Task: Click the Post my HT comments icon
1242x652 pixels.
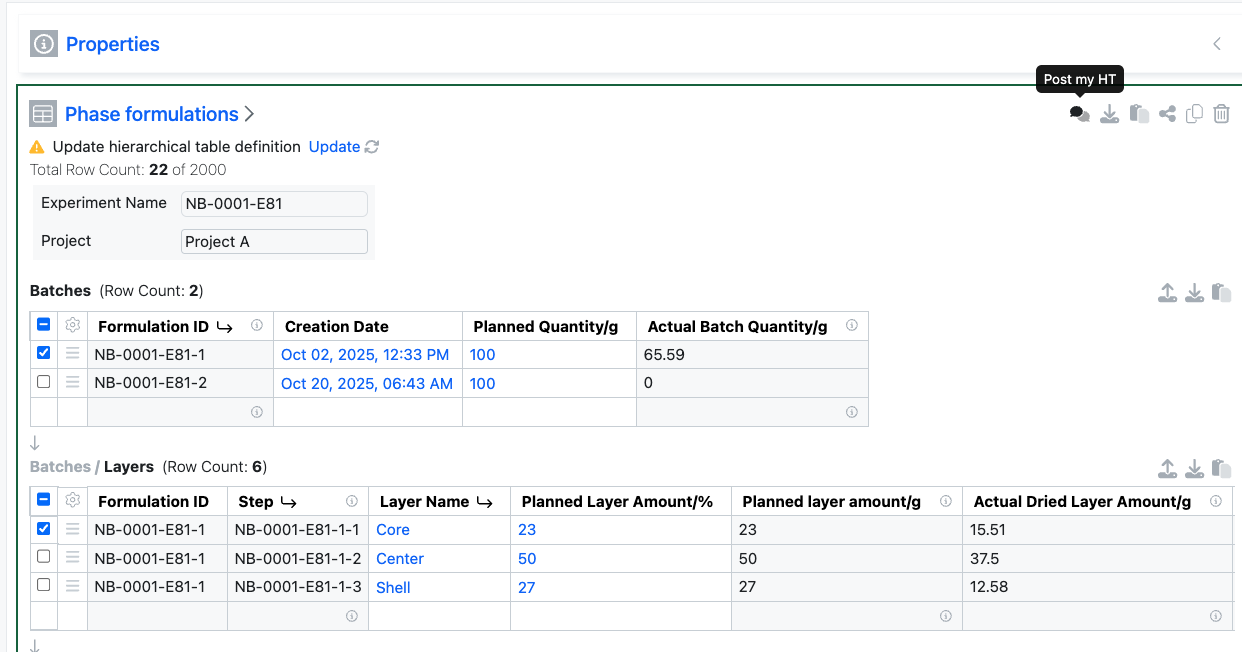Action: tap(1079, 114)
